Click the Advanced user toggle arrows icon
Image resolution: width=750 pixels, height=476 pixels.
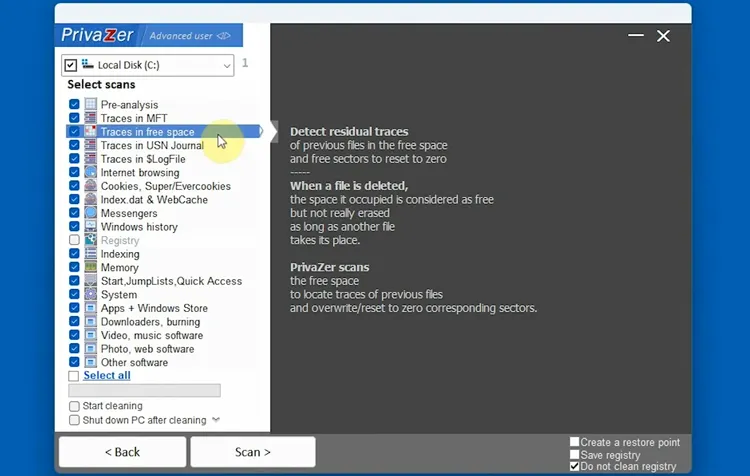click(x=223, y=36)
